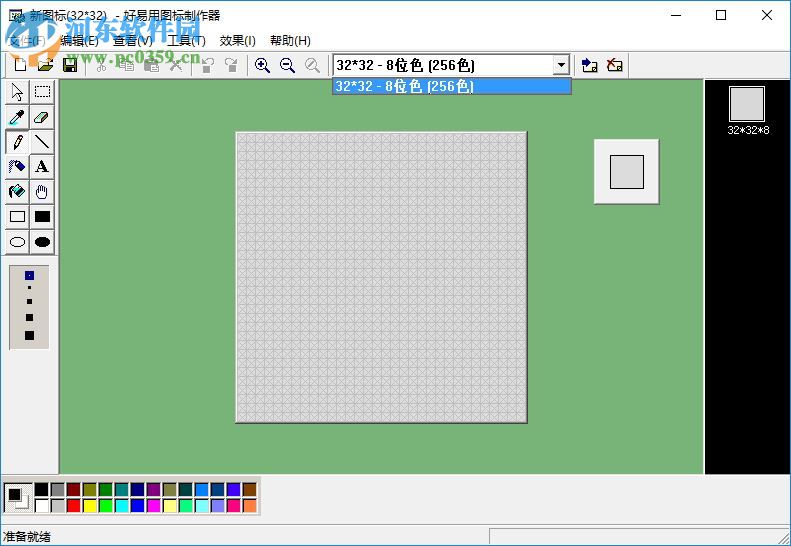The height and width of the screenshot is (546, 791).
Task: Open the 查看(V) menu
Action: click(133, 41)
